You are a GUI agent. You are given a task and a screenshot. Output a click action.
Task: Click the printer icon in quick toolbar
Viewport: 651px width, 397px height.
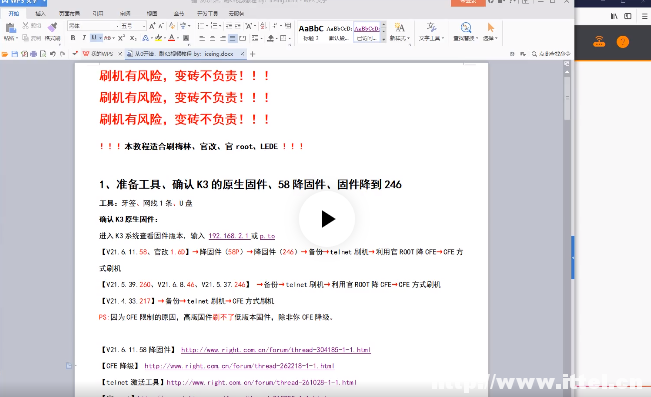(x=34, y=54)
